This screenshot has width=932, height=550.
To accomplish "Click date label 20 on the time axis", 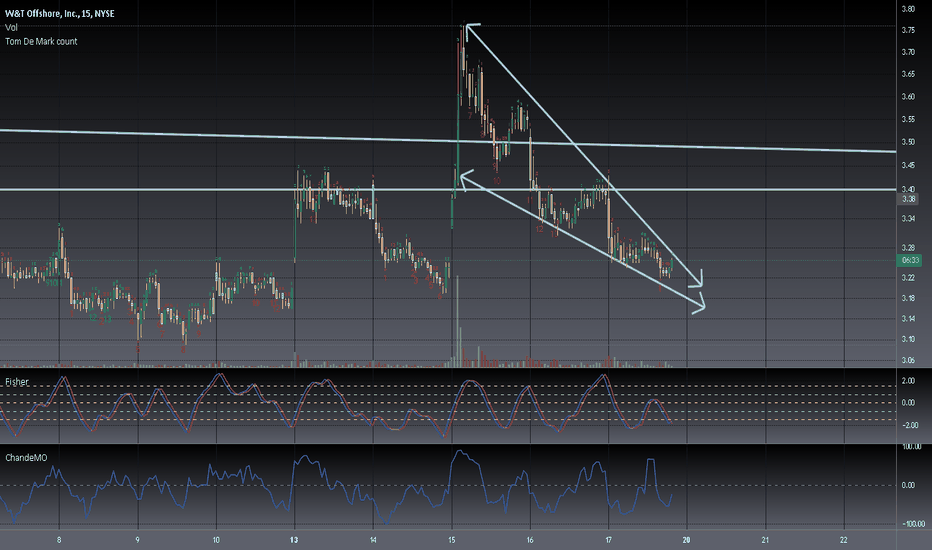I will [687, 540].
